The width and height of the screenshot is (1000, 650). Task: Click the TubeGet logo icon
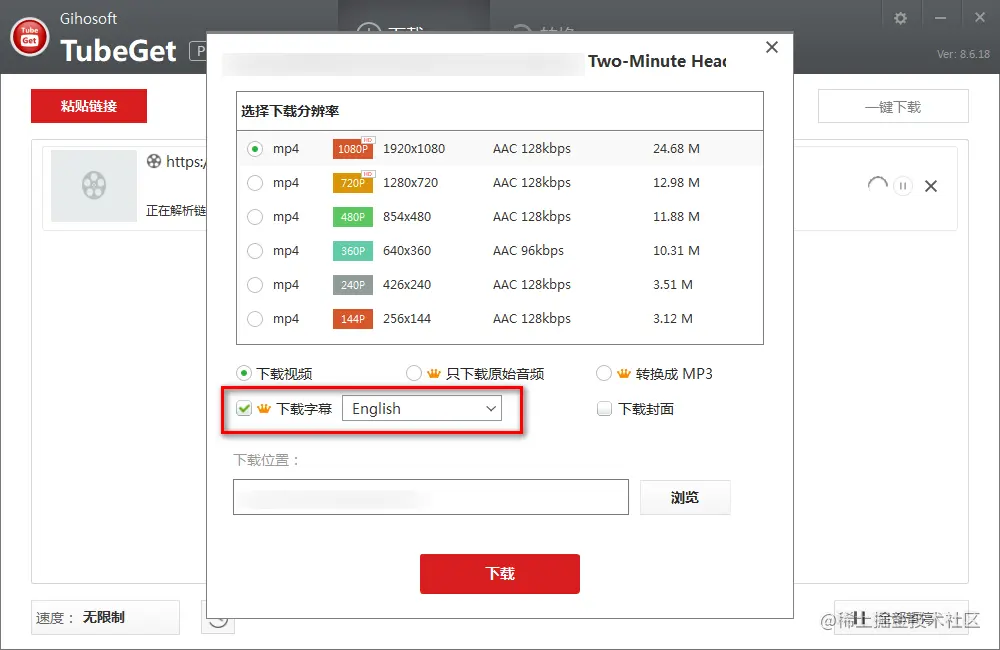click(29, 36)
